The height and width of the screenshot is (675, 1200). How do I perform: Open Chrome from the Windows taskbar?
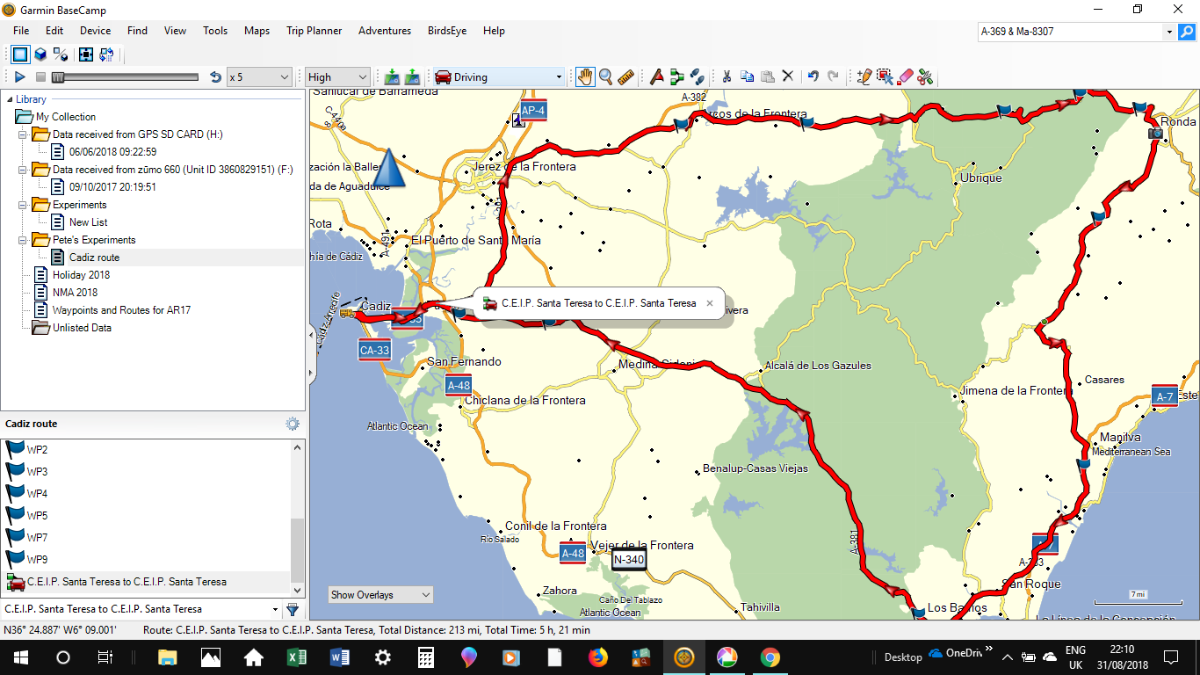(x=770, y=658)
